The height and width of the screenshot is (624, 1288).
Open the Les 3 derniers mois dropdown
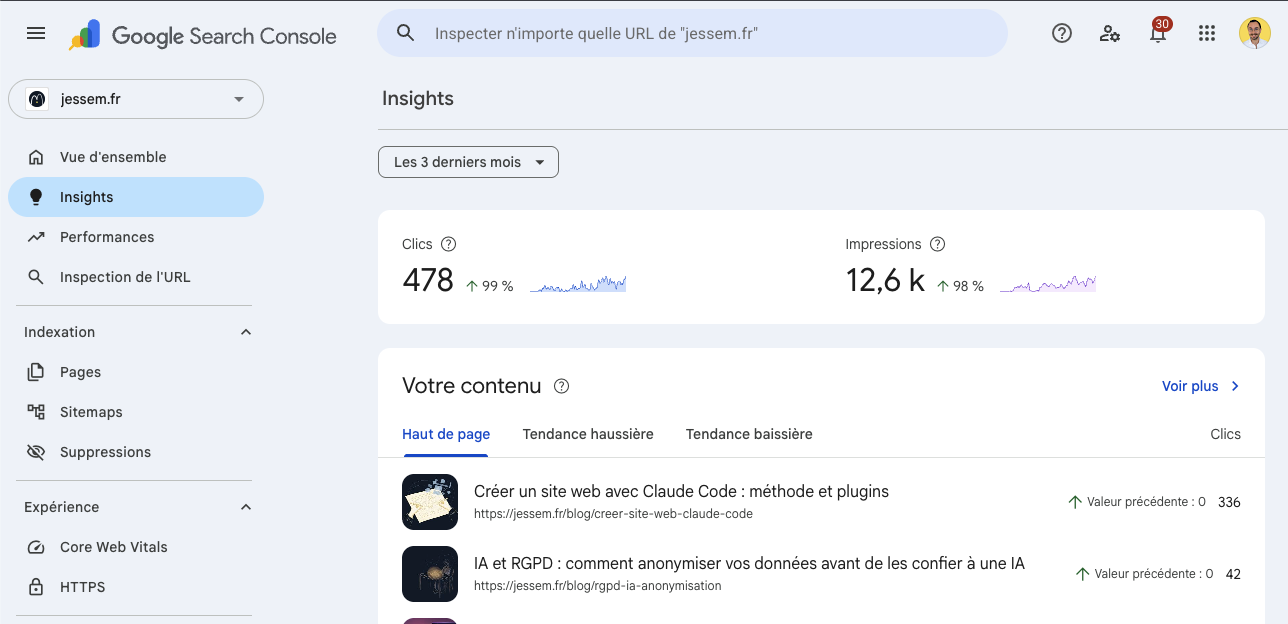pyautogui.click(x=468, y=162)
